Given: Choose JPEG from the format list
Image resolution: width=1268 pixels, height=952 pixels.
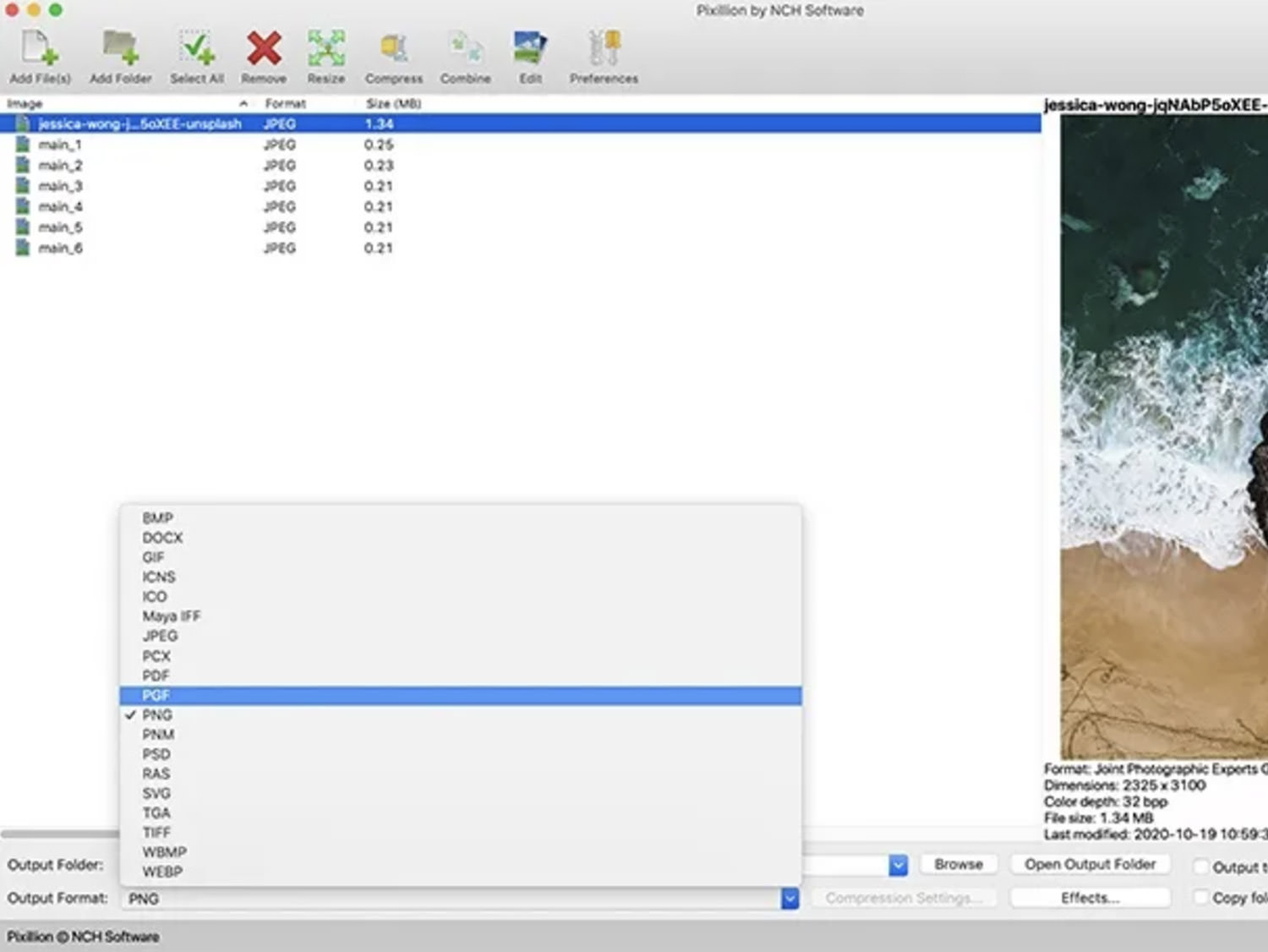Looking at the screenshot, I should click(x=461, y=636).
